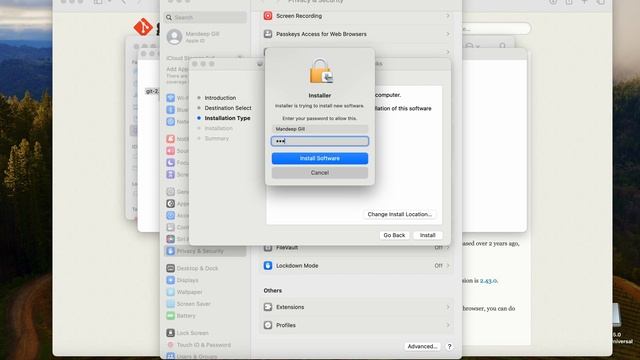Click System Settings search field

[x=205, y=18]
